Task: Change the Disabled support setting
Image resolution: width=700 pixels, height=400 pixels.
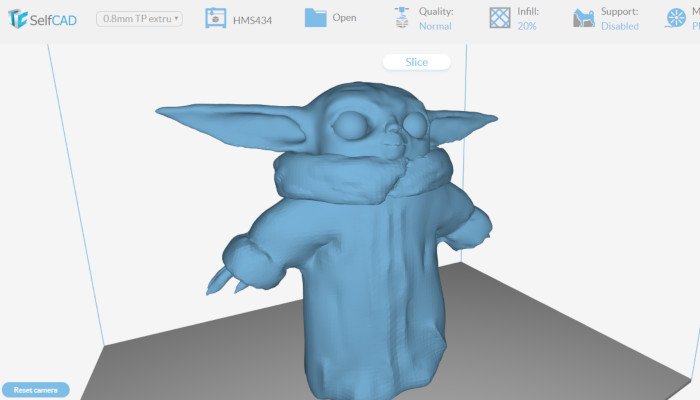Action: point(620,26)
